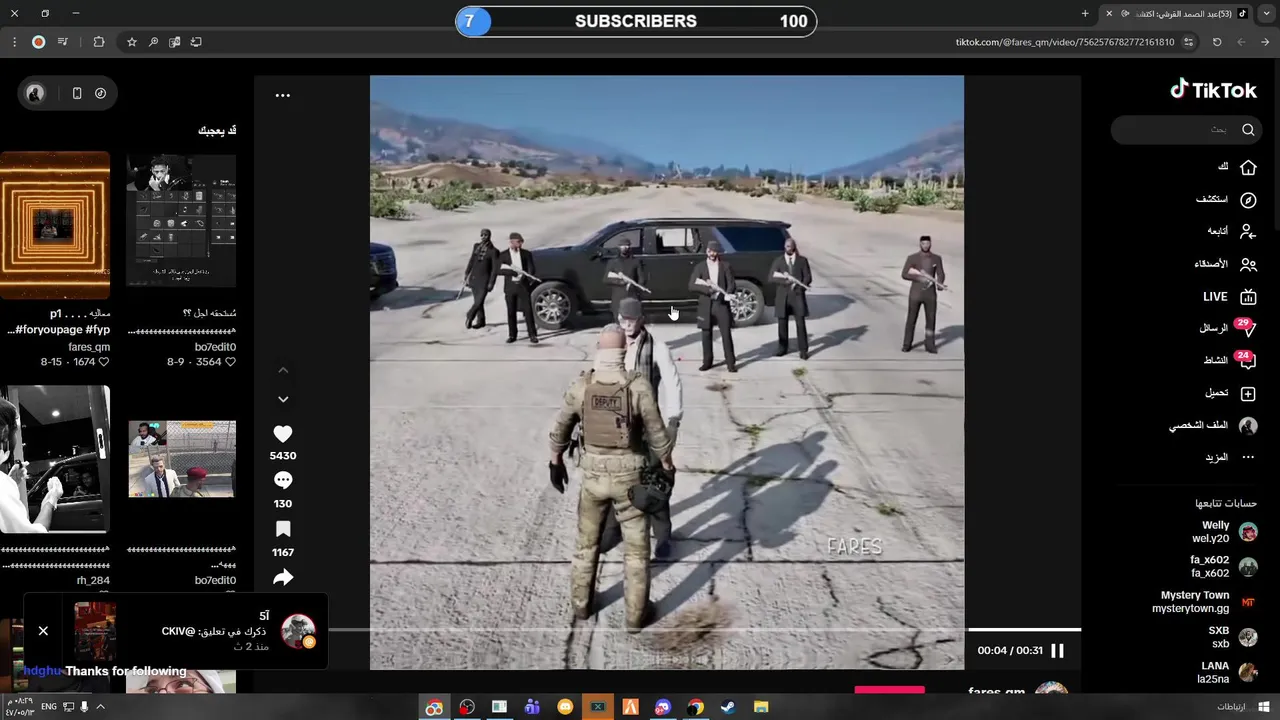
Task: Click the translate page icon
Action: [x=175, y=42]
